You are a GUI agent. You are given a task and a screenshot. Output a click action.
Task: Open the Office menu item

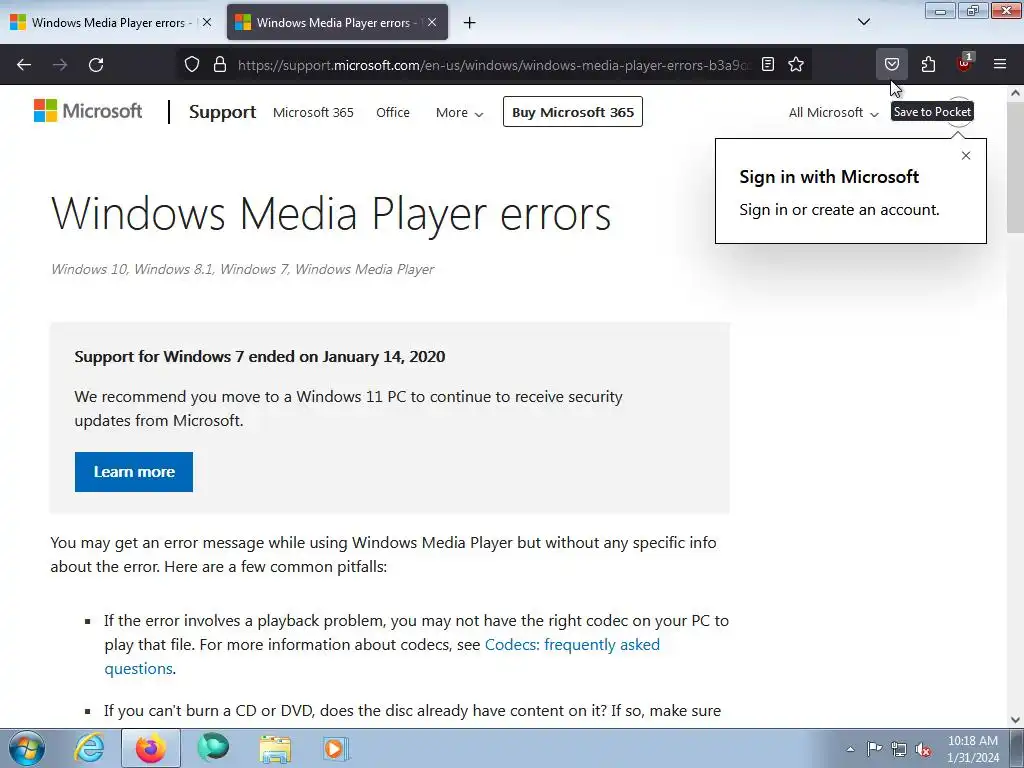(x=393, y=112)
